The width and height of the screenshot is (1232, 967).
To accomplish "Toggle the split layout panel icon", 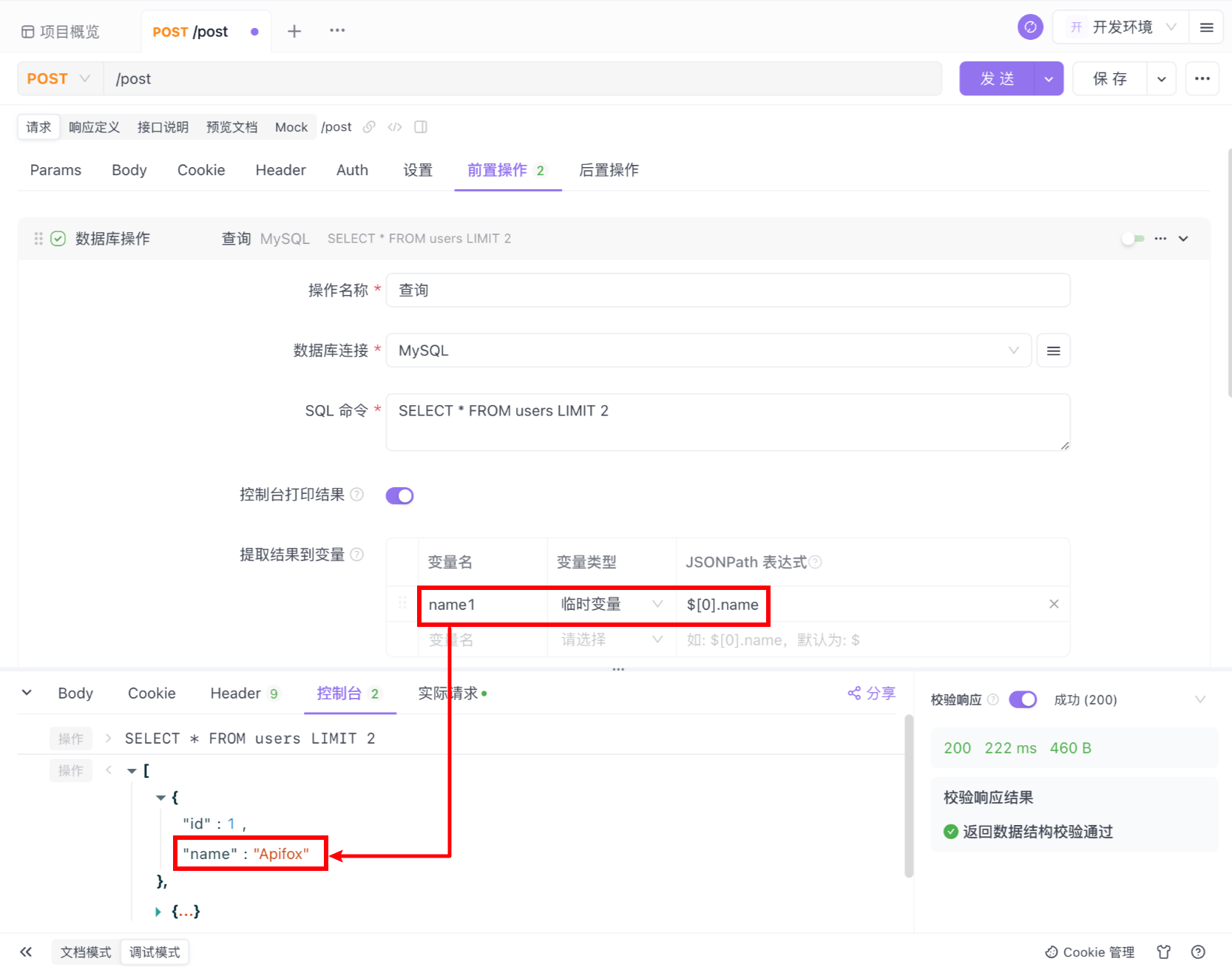I will coord(421,127).
